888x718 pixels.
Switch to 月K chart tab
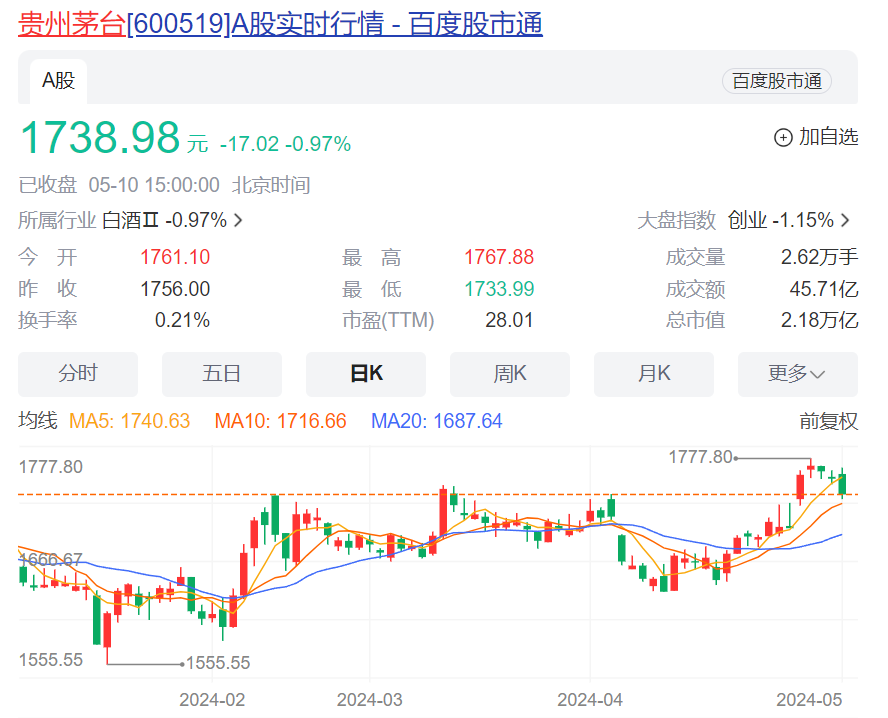tap(654, 374)
